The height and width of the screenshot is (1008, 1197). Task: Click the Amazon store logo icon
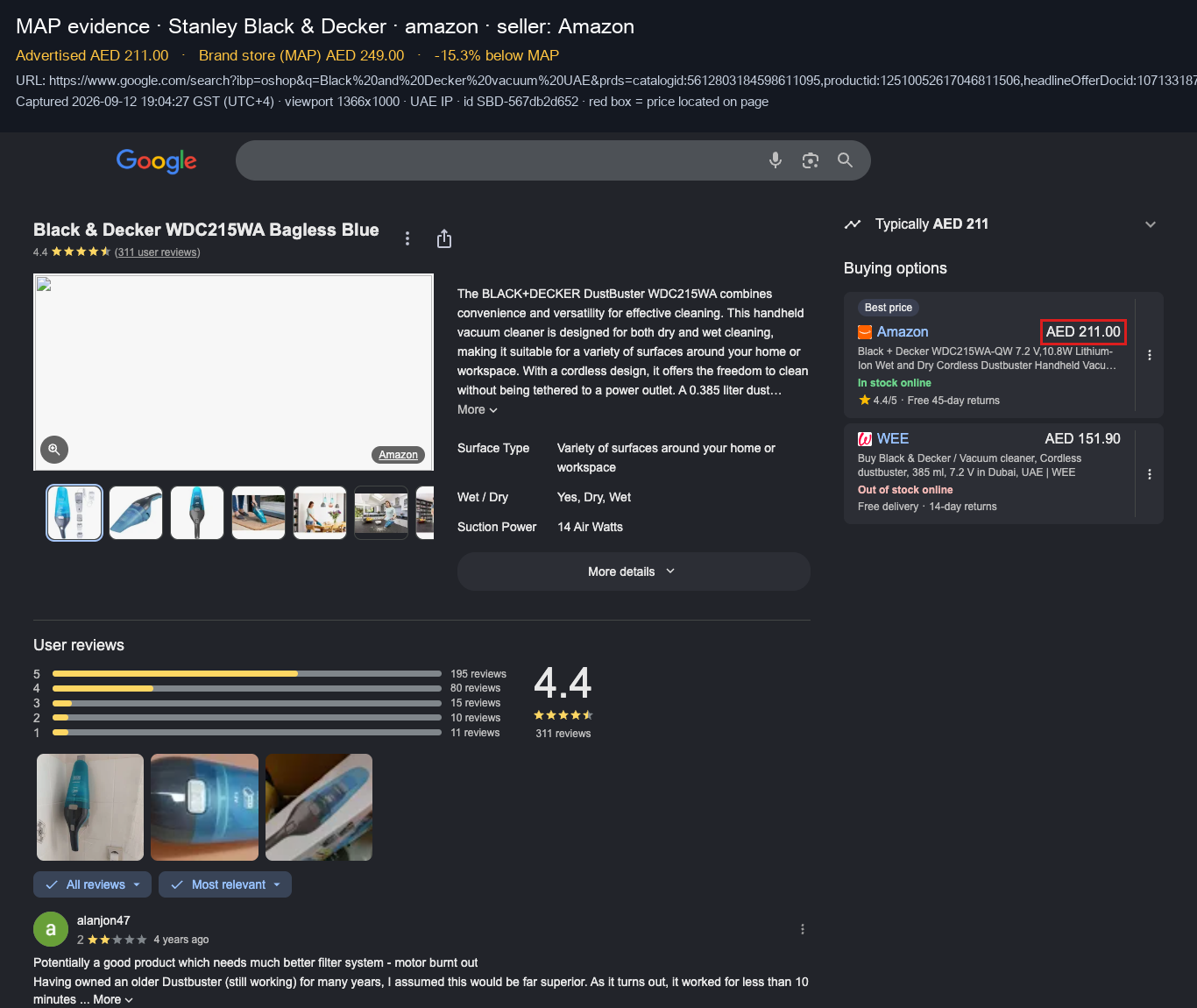pos(865,332)
